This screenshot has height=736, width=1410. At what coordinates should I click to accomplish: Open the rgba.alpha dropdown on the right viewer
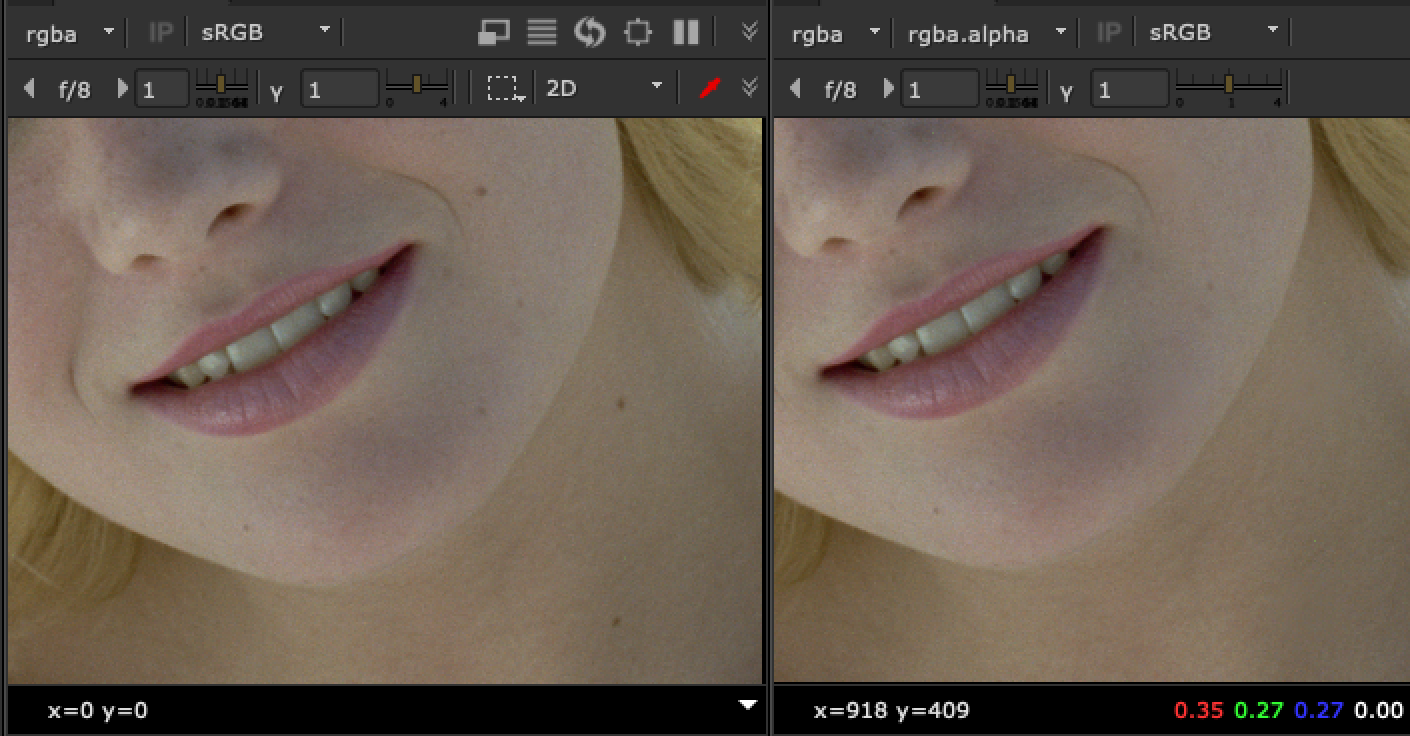pyautogui.click(x=985, y=32)
